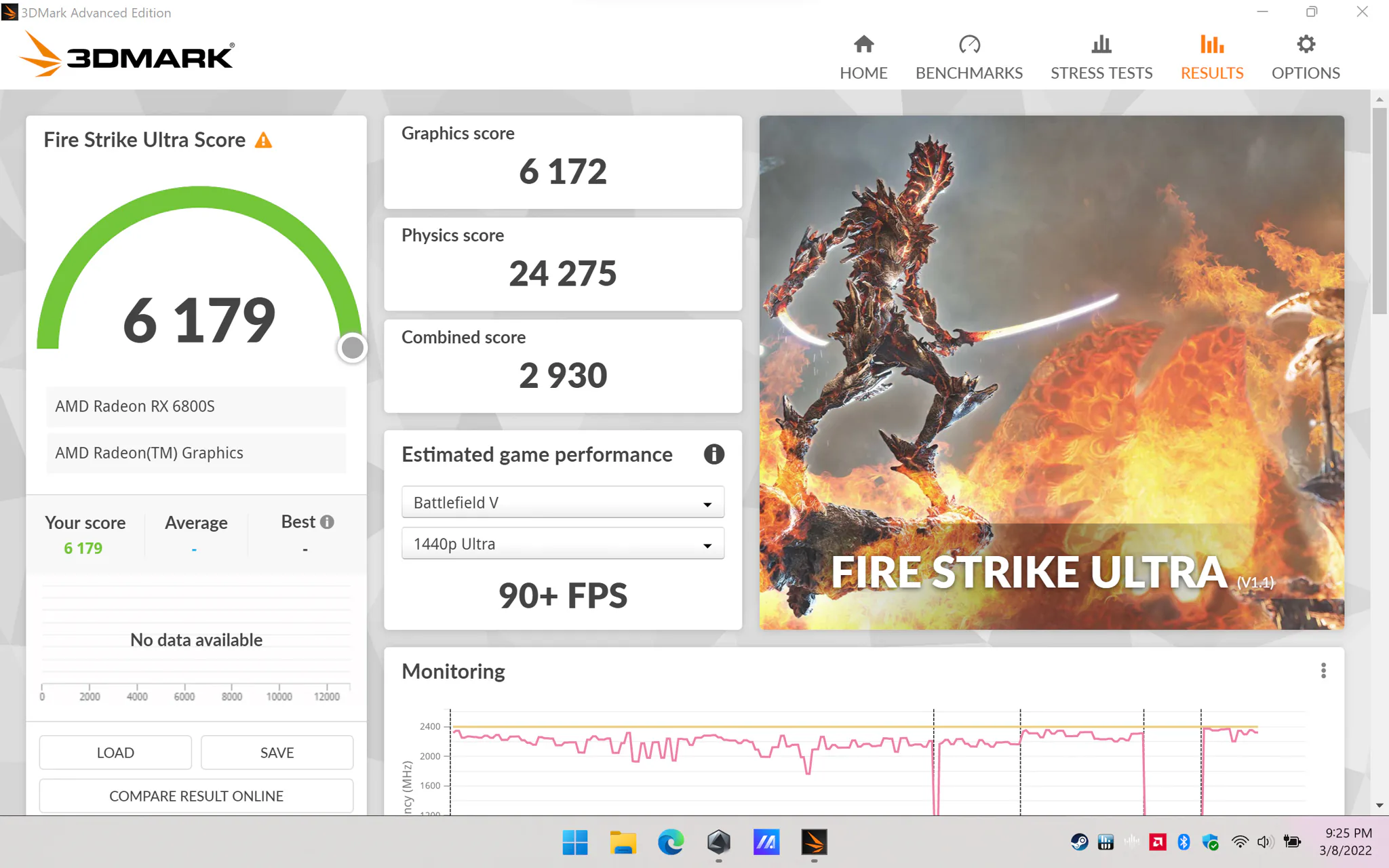Click the Fire Strike Ultra warning icon
This screenshot has width=1389, height=868.
click(x=263, y=140)
